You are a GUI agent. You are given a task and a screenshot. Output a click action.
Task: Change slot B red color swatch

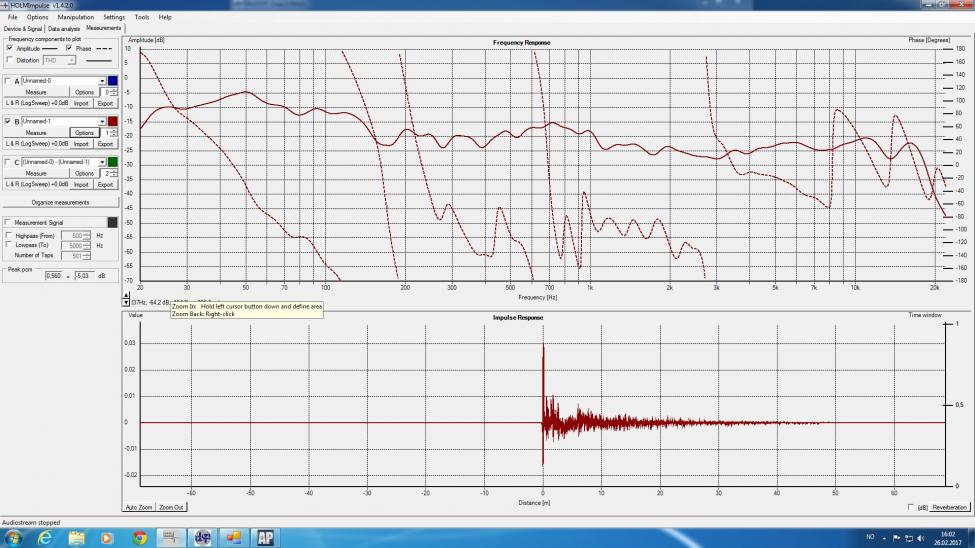[x=113, y=121]
